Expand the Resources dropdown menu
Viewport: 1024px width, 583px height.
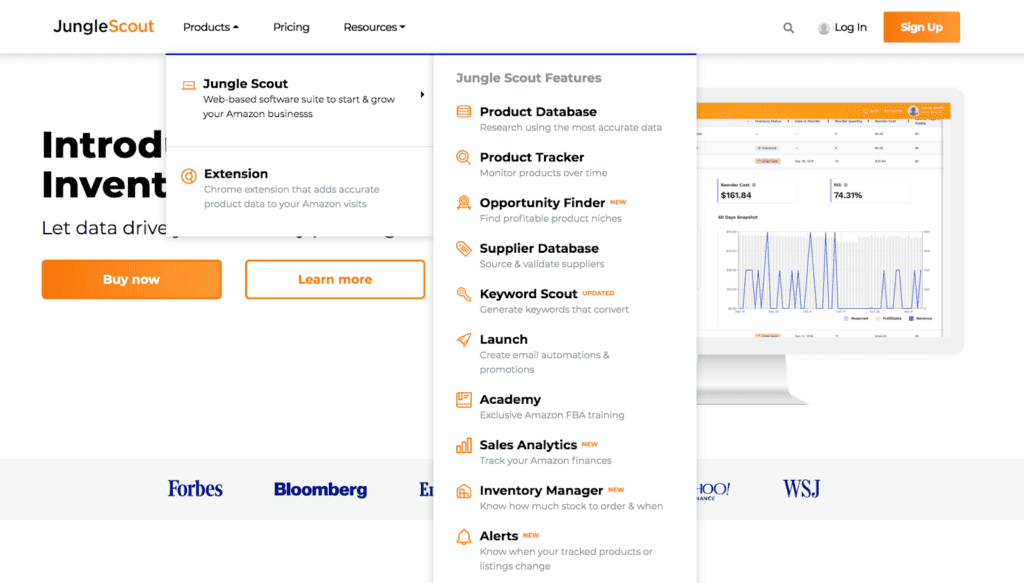[374, 27]
